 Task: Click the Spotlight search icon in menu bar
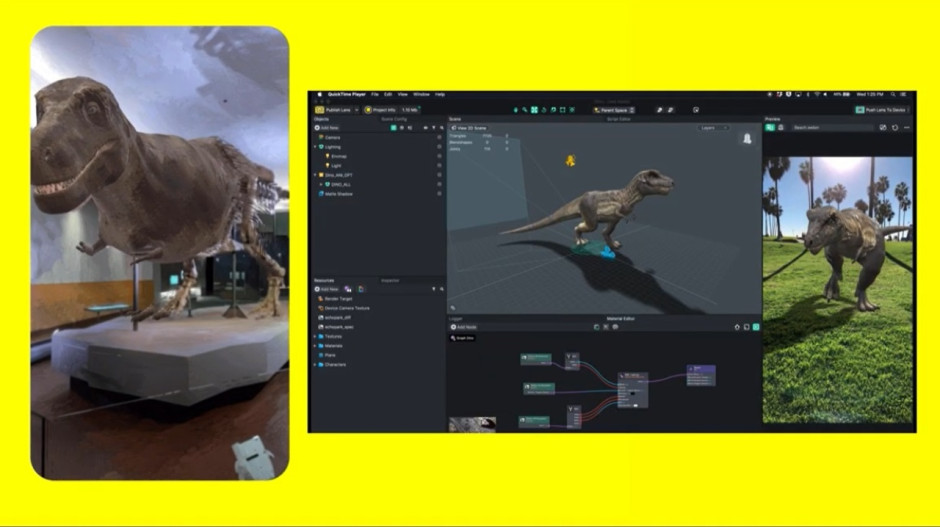click(x=893, y=94)
